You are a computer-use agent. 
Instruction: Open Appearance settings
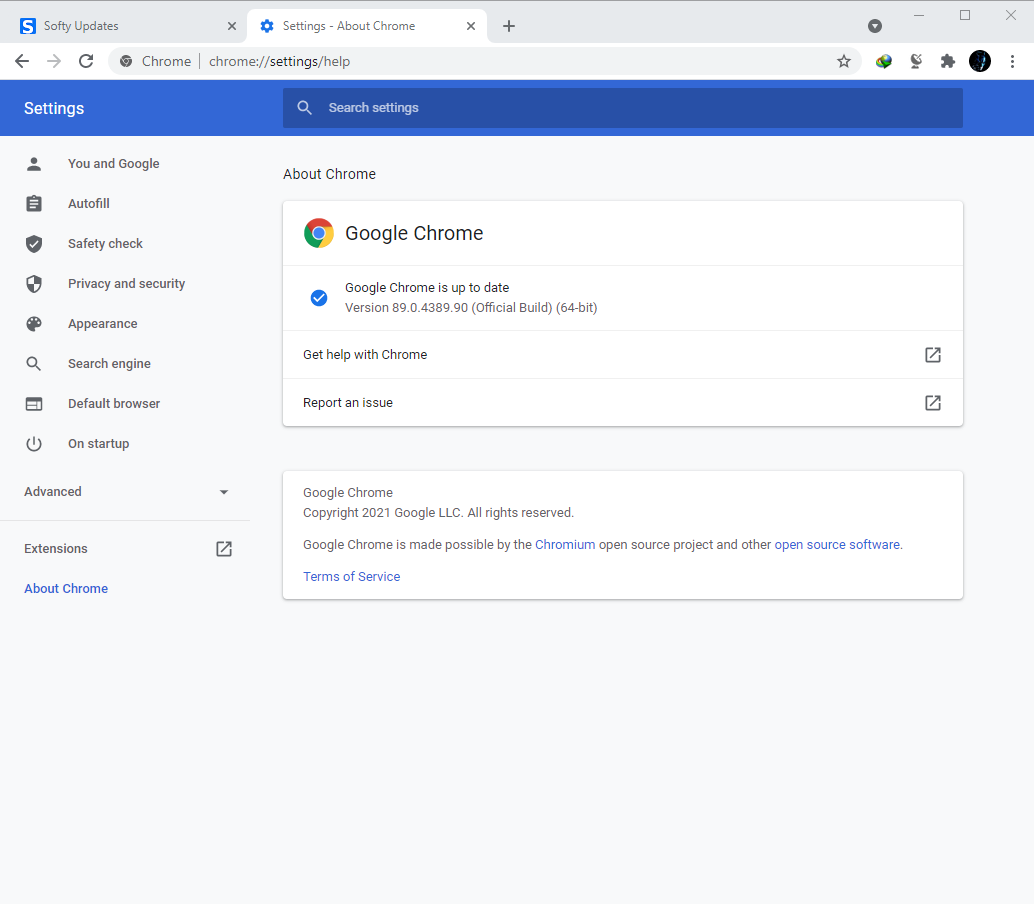tap(102, 324)
